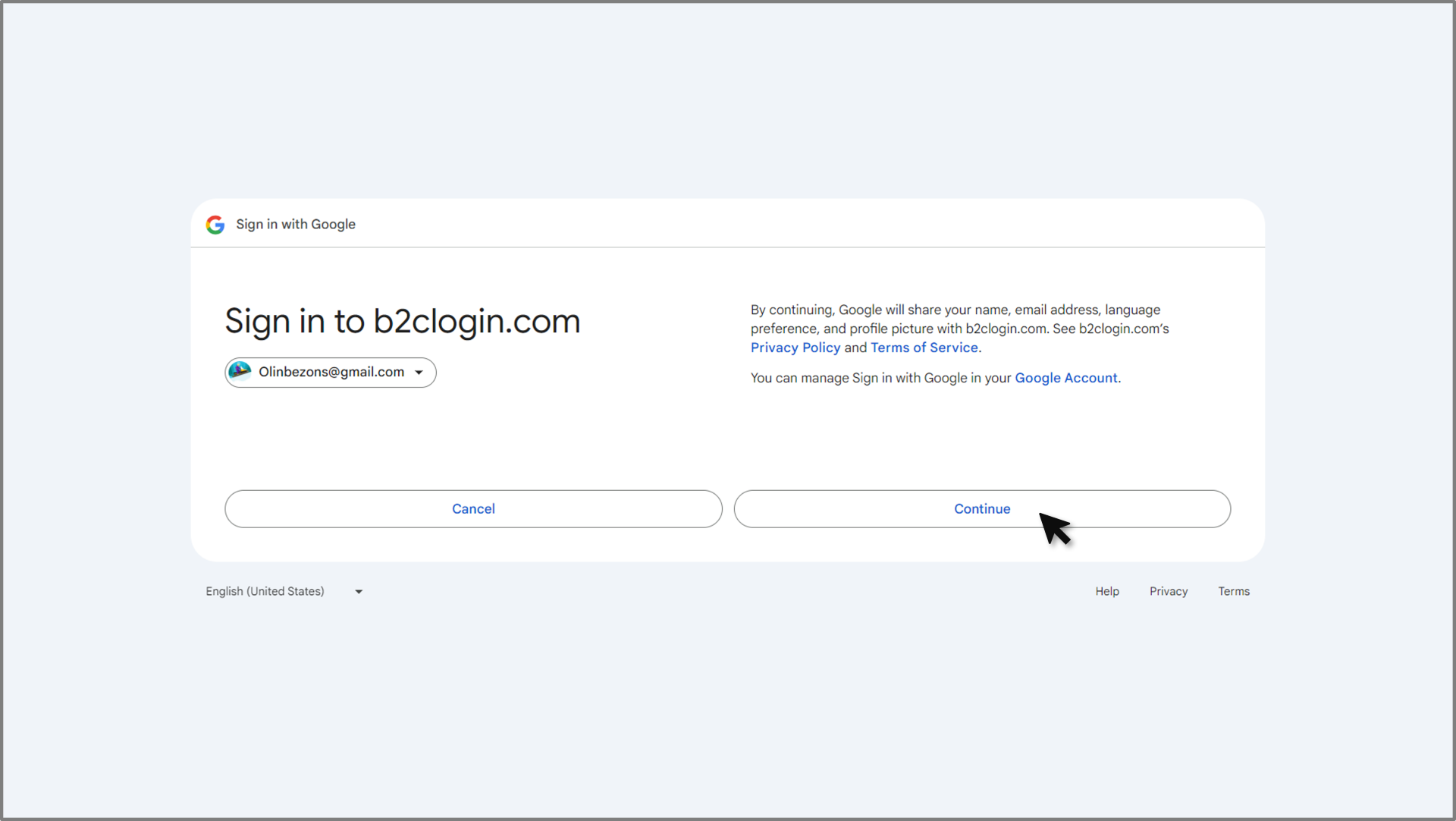Click the Google G logo
This screenshot has height=821, width=1456.
coord(215,225)
